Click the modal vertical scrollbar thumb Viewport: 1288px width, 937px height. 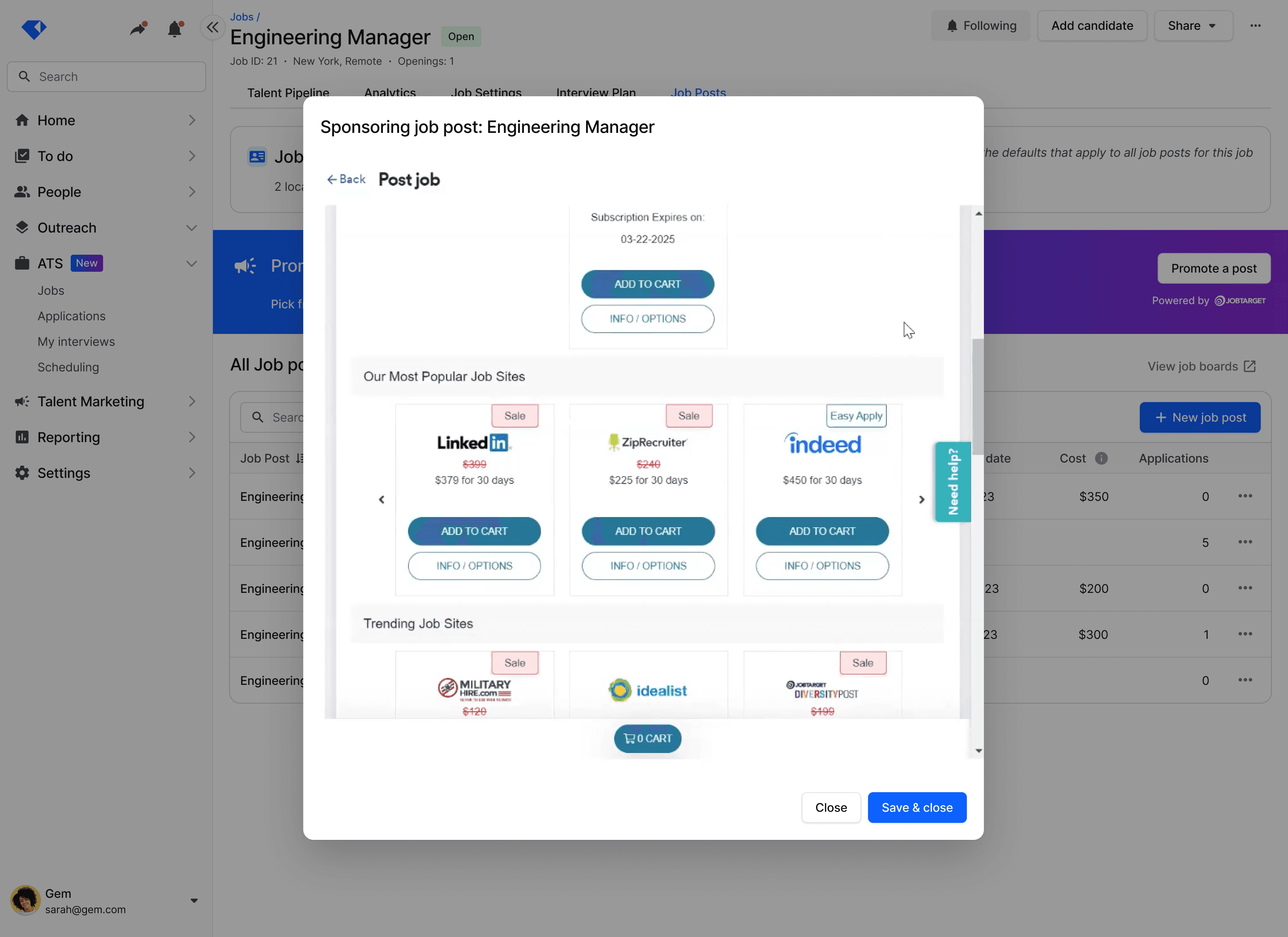(x=977, y=397)
